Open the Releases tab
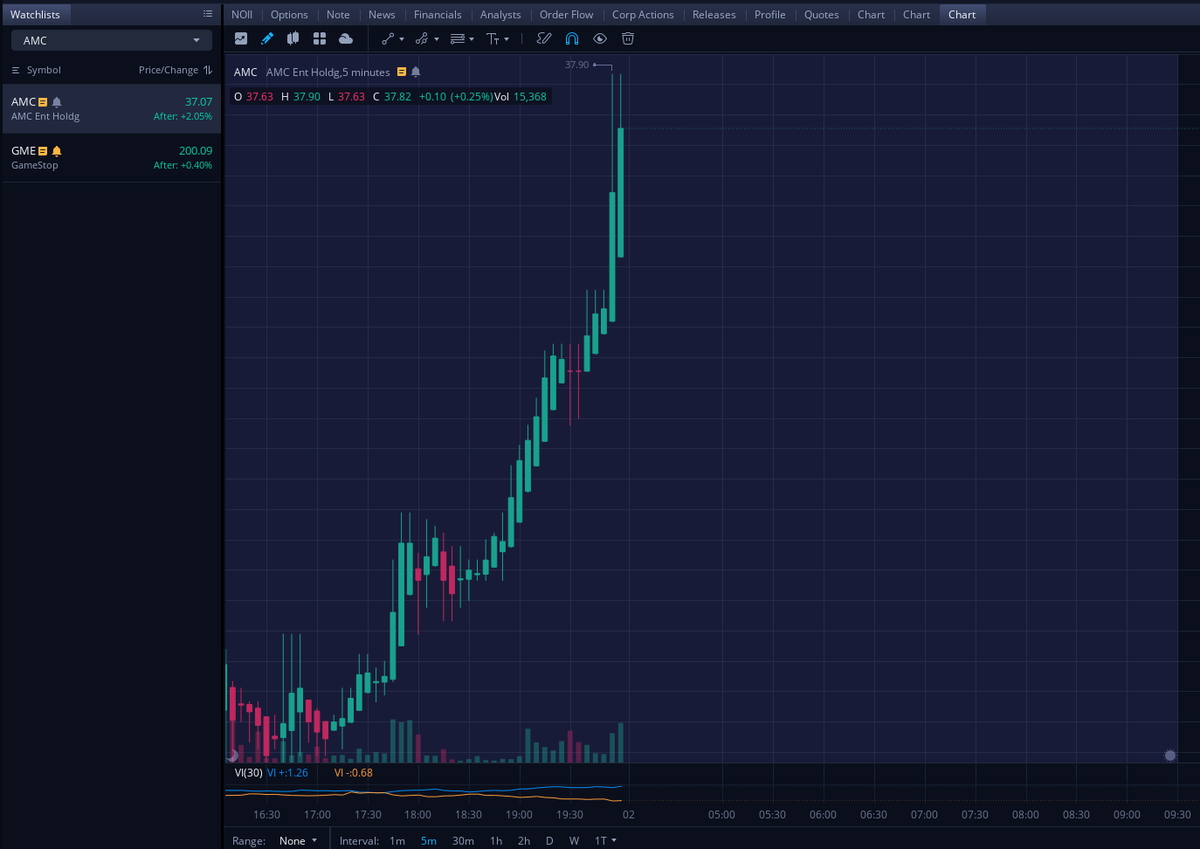The image size is (1200, 849). 714,15
